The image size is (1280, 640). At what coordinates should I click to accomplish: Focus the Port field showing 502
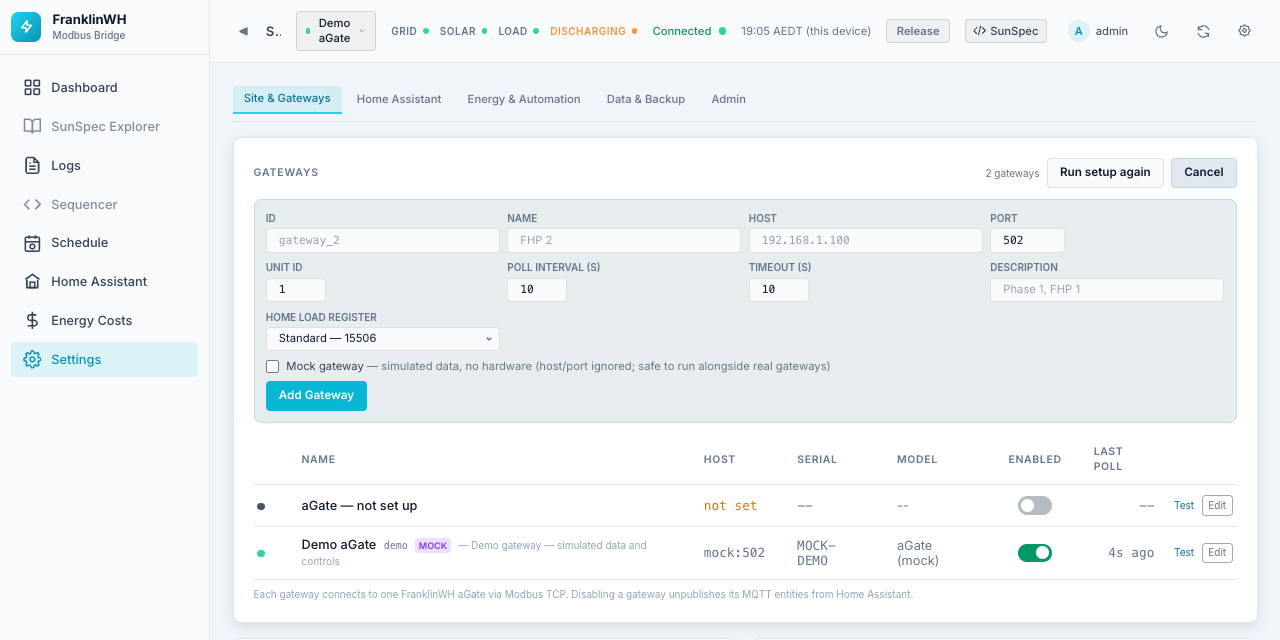point(1027,241)
